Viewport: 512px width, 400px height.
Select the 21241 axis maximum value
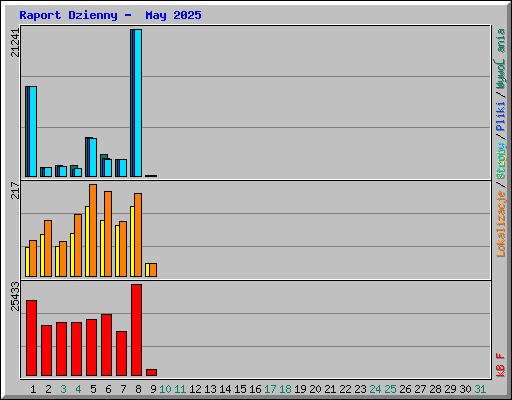point(15,43)
